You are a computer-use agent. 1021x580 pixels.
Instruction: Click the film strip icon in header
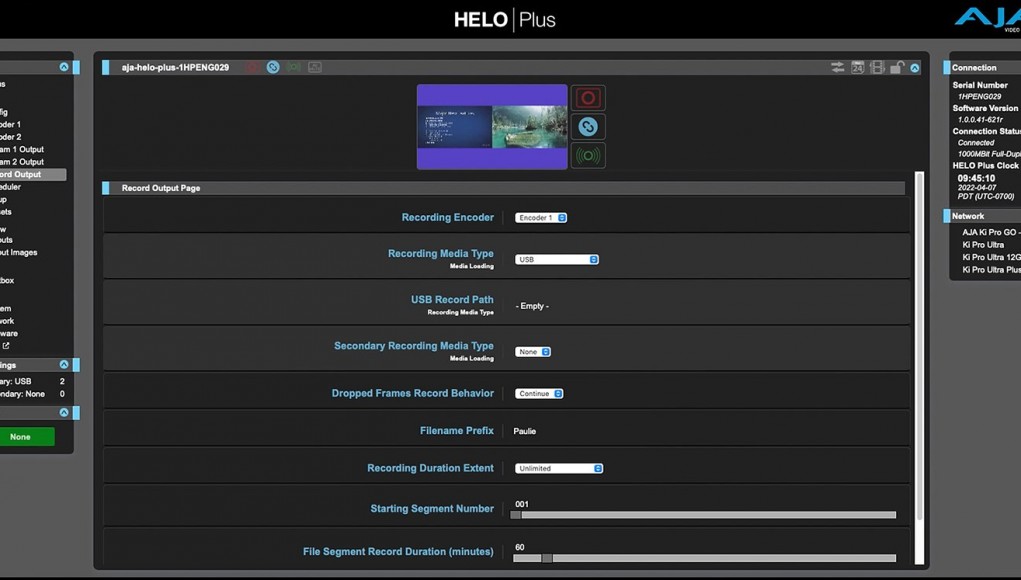click(x=877, y=67)
